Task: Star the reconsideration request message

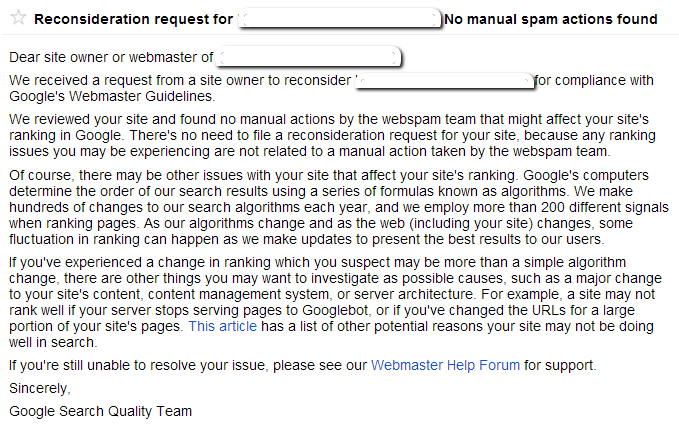Action: pyautogui.click(x=18, y=19)
